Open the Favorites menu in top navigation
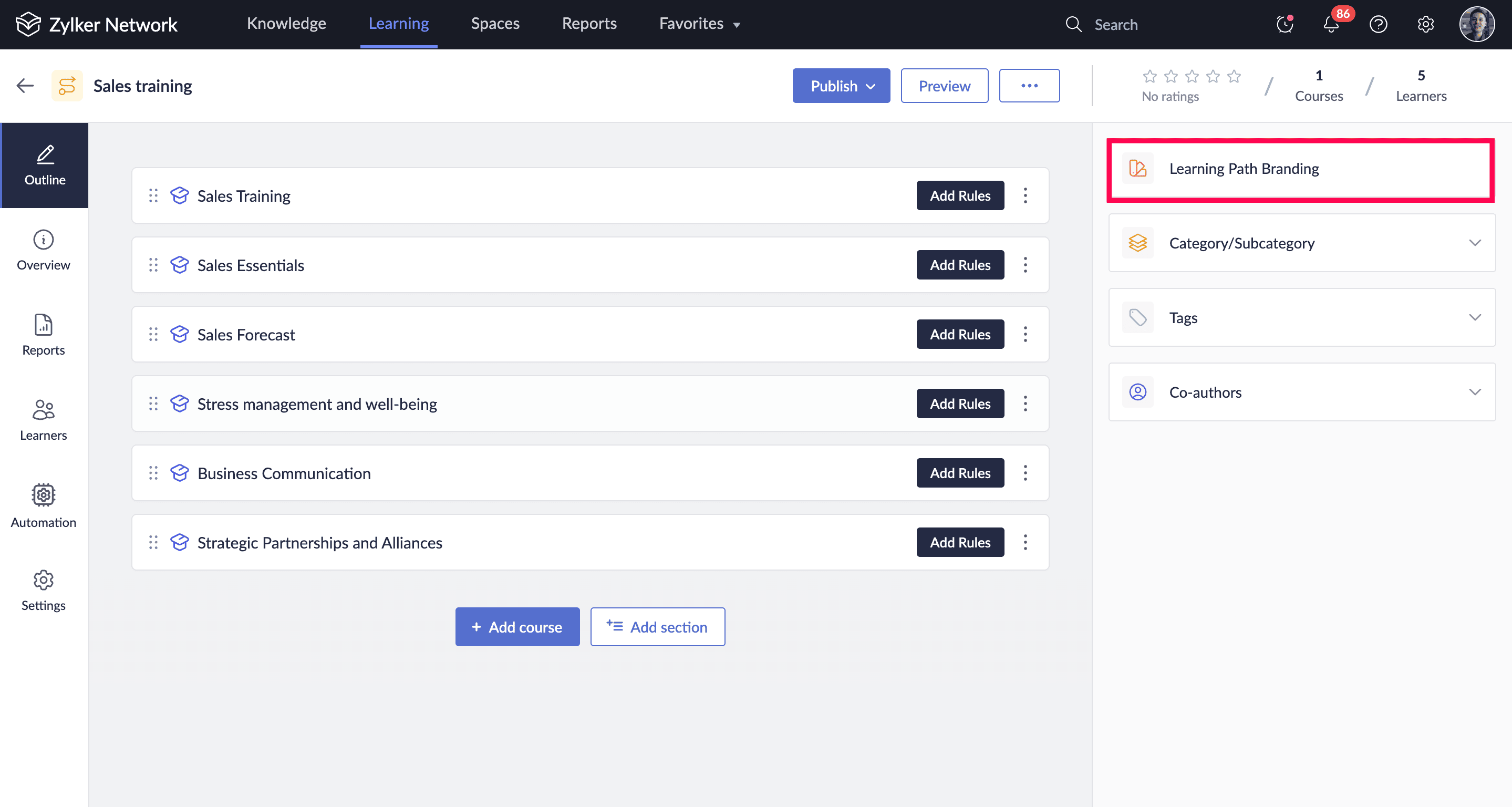1512x807 pixels. coord(699,24)
